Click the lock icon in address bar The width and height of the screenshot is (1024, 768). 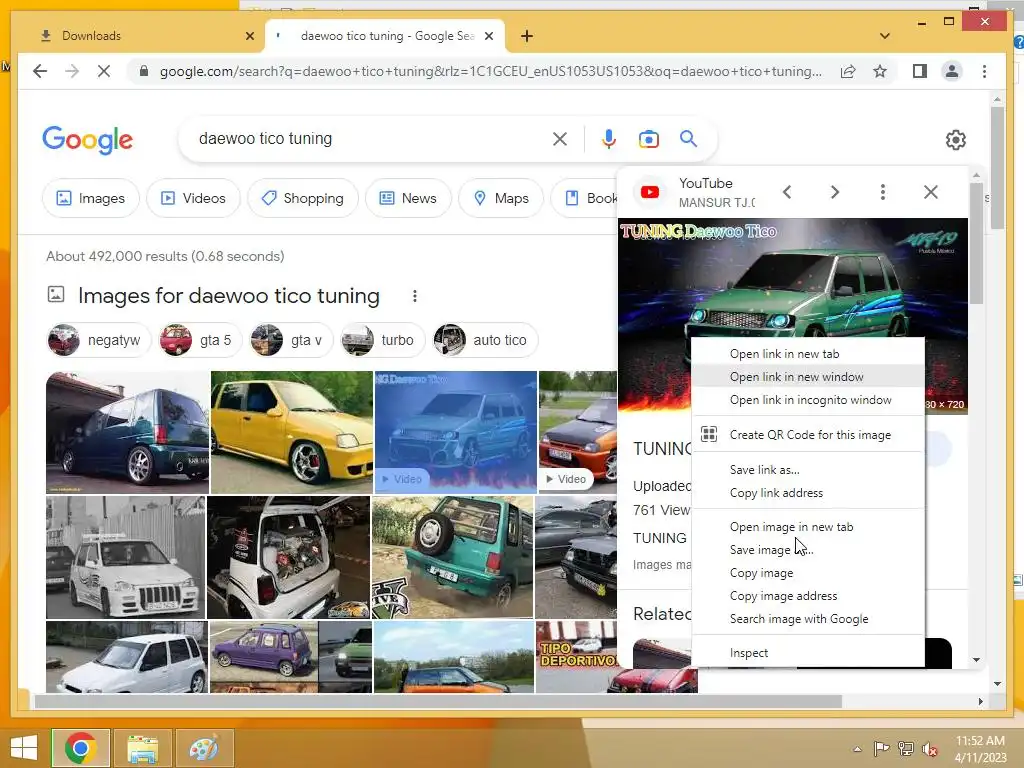(x=144, y=71)
